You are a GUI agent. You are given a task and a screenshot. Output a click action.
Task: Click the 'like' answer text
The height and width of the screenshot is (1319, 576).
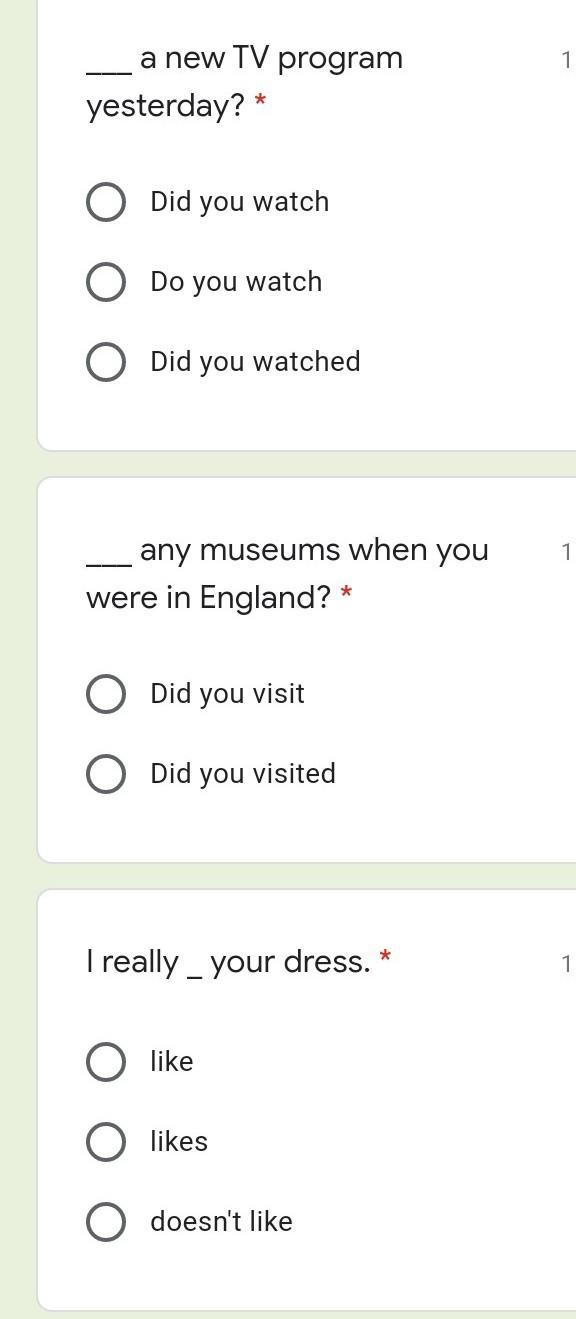coord(172,1061)
